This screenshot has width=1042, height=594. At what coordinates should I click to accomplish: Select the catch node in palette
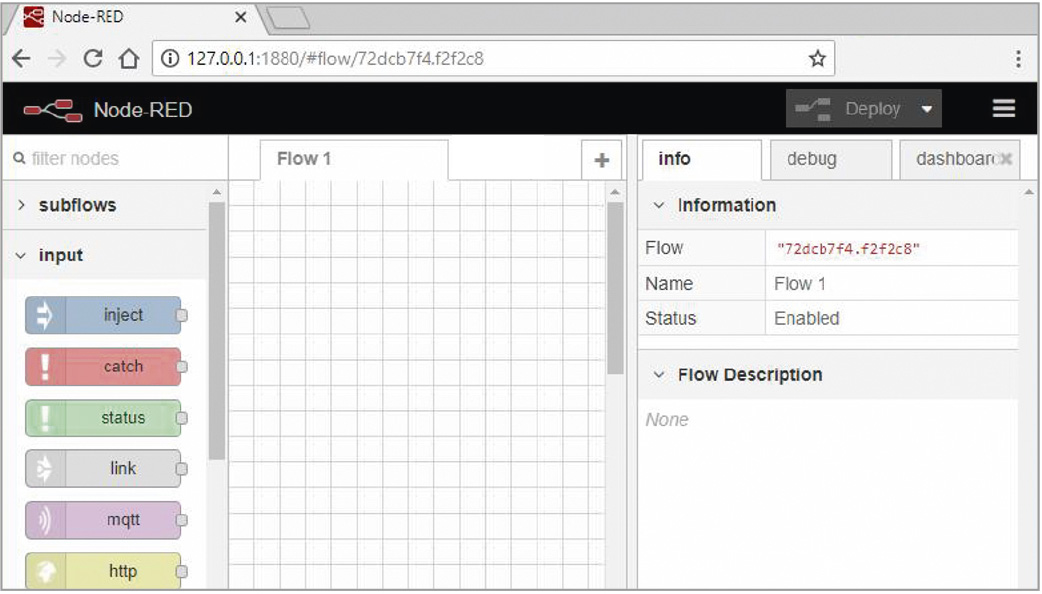pos(103,366)
